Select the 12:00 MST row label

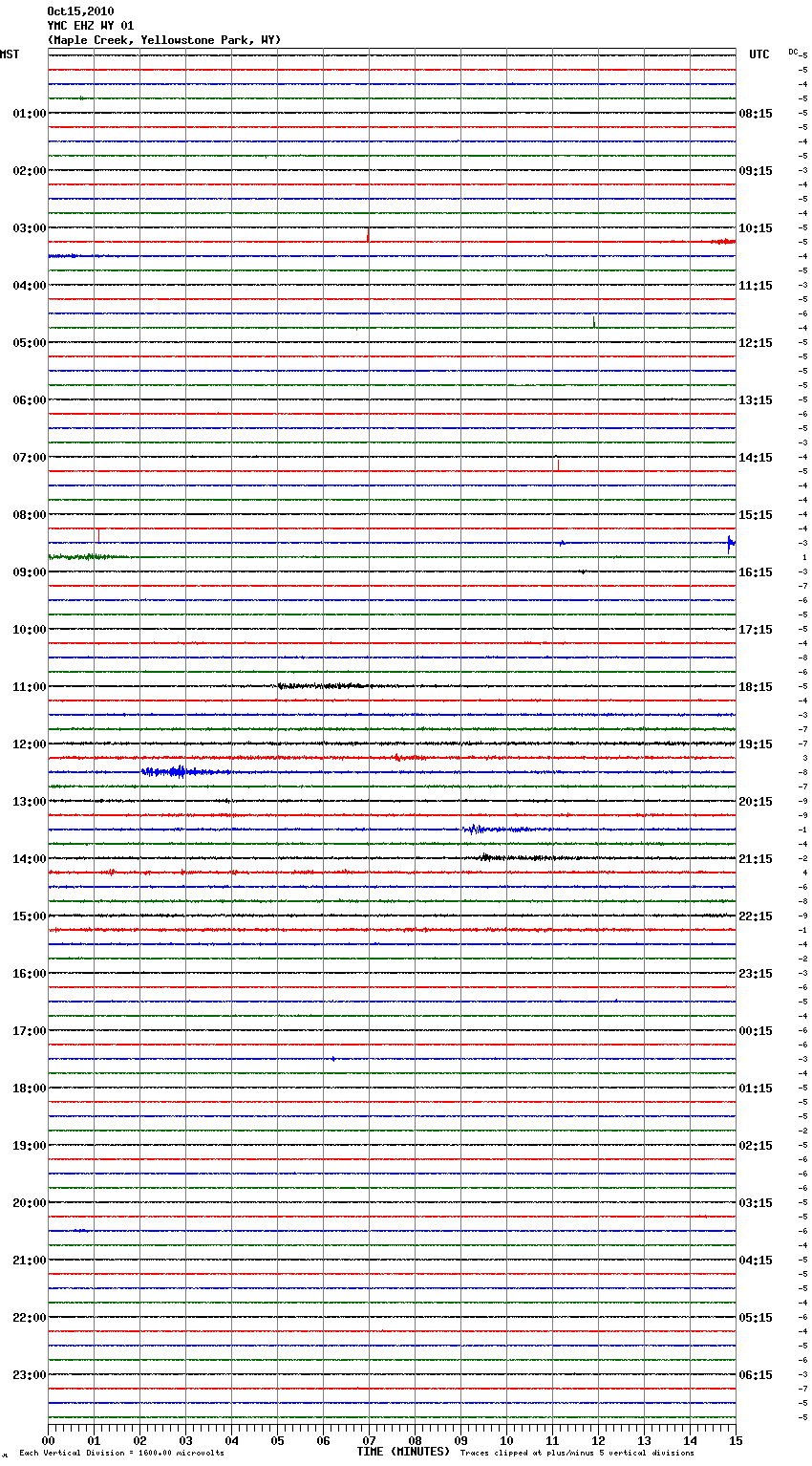[x=29, y=744]
